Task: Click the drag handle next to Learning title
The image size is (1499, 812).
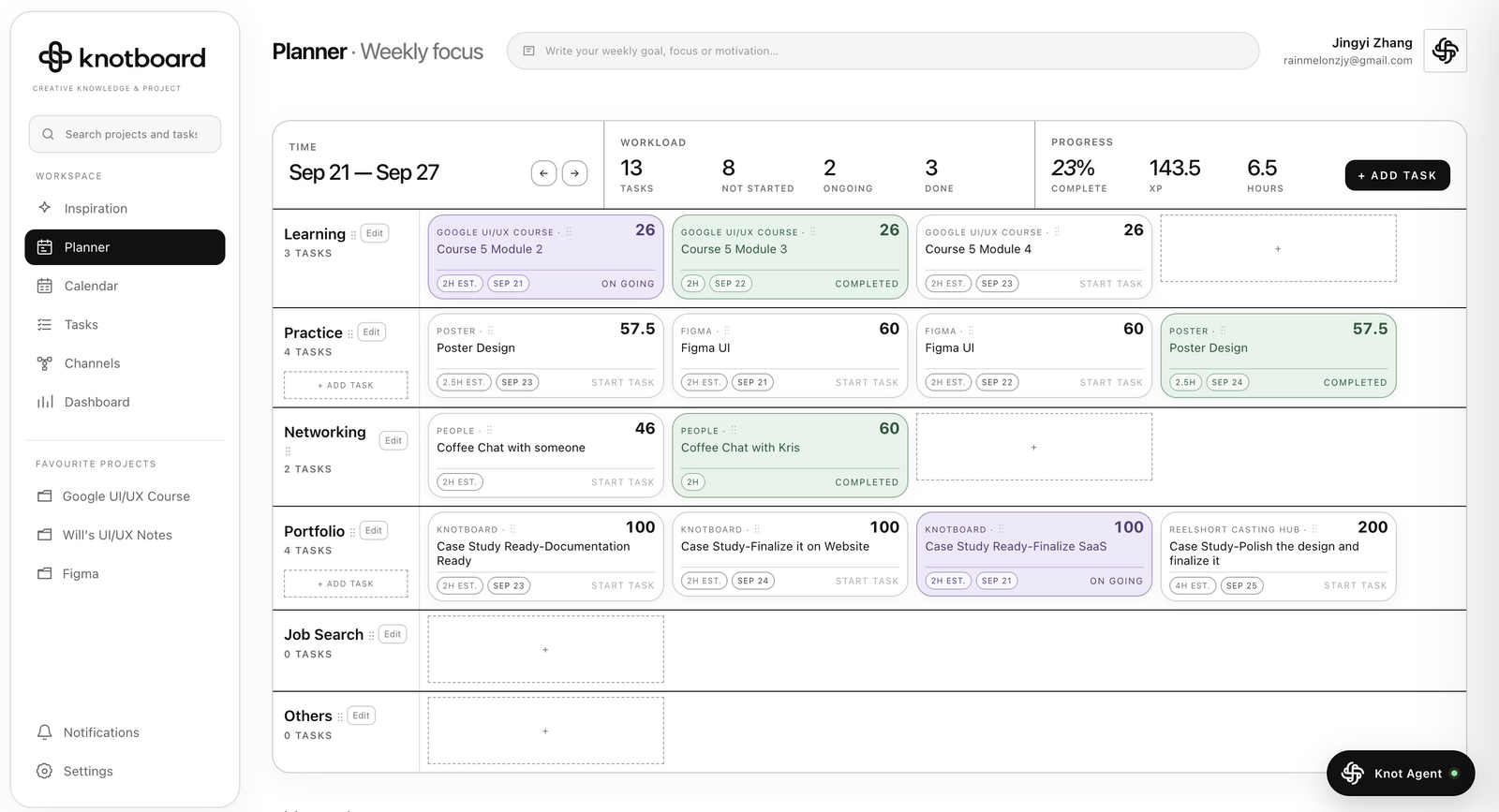Action: (x=353, y=234)
